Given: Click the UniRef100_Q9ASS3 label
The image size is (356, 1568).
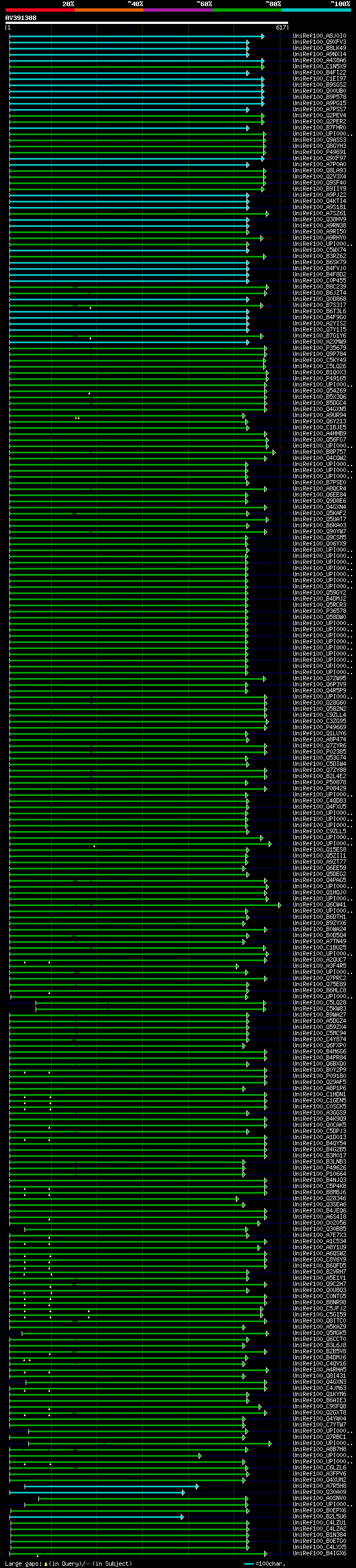Looking at the screenshot, I should [x=319, y=140].
